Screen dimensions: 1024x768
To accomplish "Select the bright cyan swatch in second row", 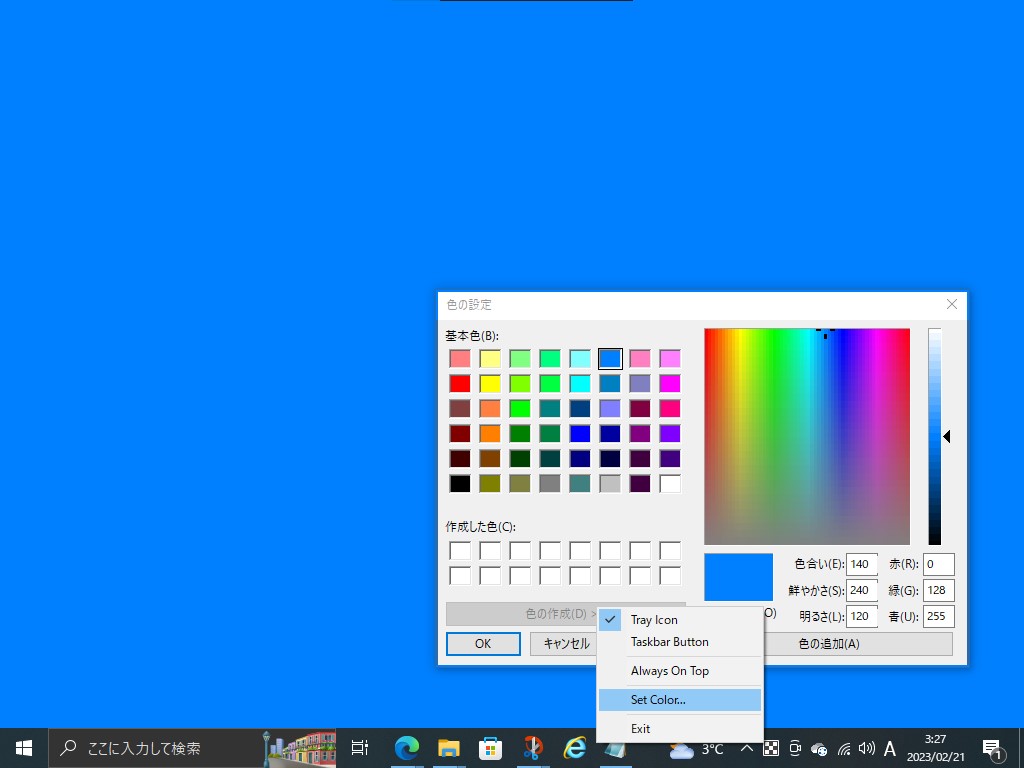I will click(x=580, y=383).
